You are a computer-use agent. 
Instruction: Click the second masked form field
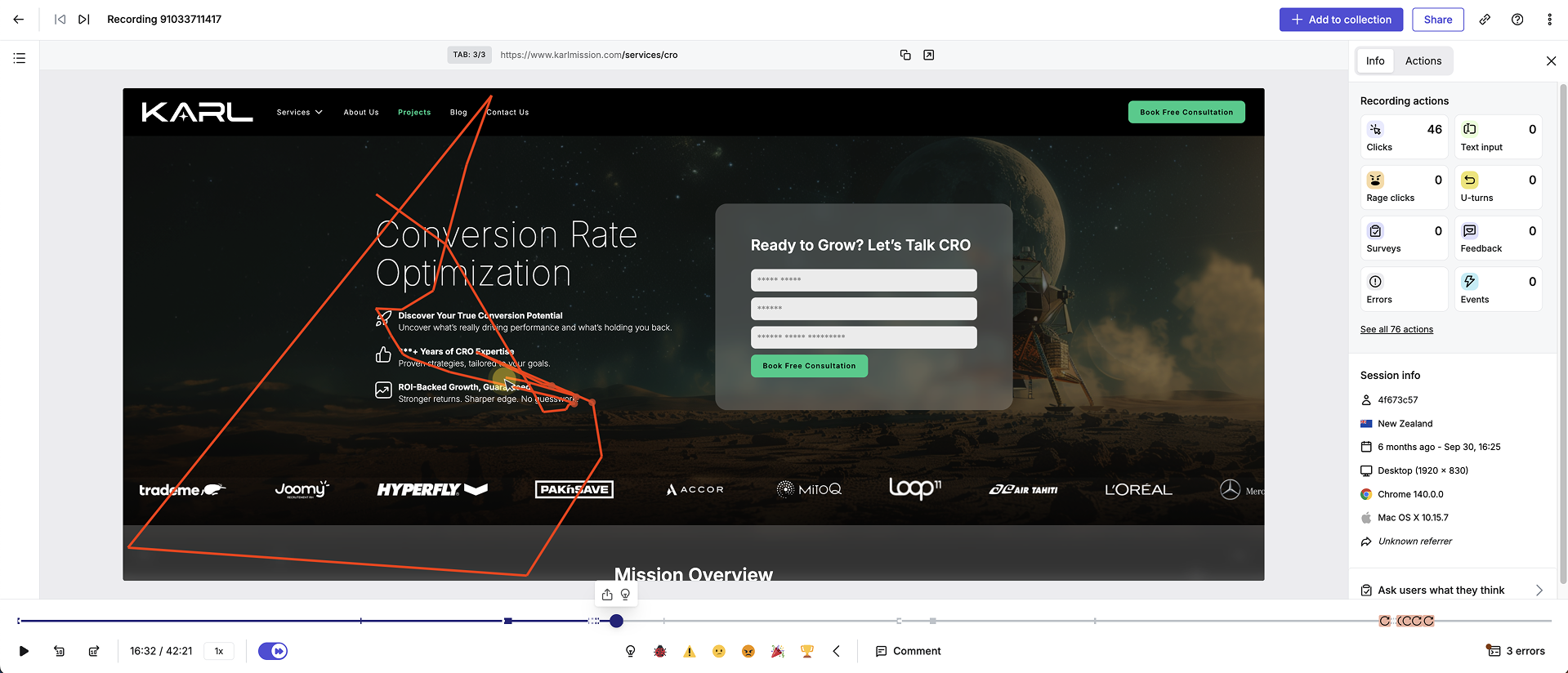click(x=864, y=309)
